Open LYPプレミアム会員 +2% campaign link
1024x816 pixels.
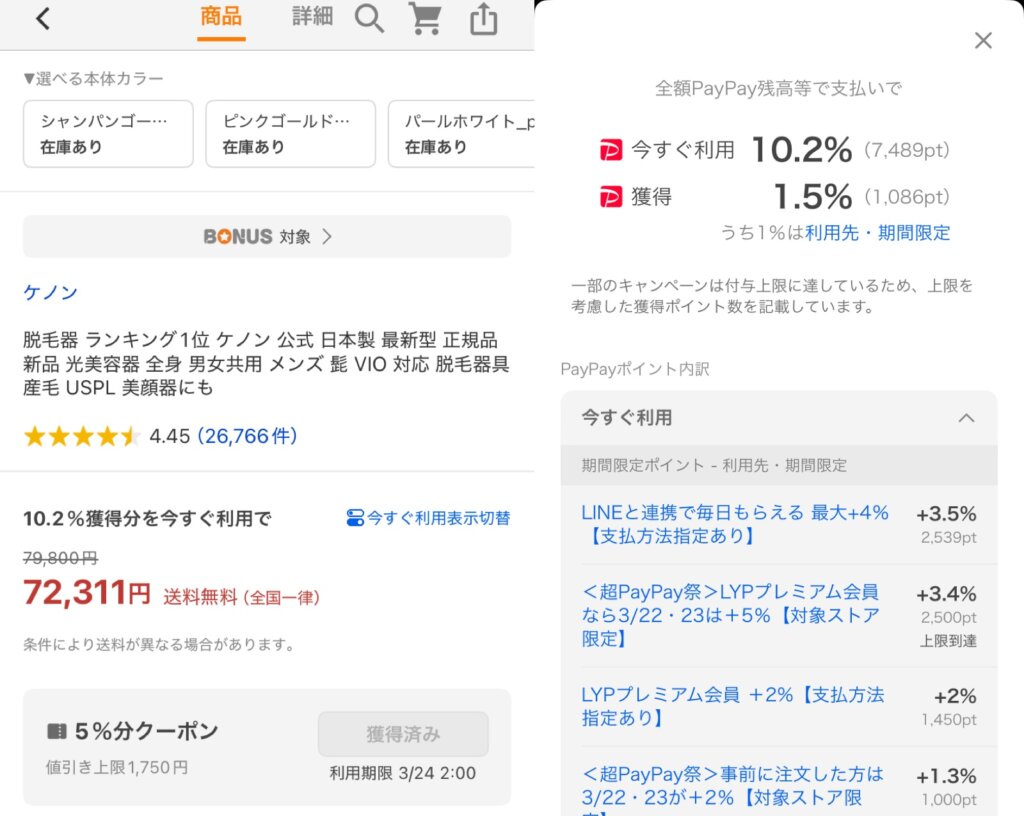733,706
